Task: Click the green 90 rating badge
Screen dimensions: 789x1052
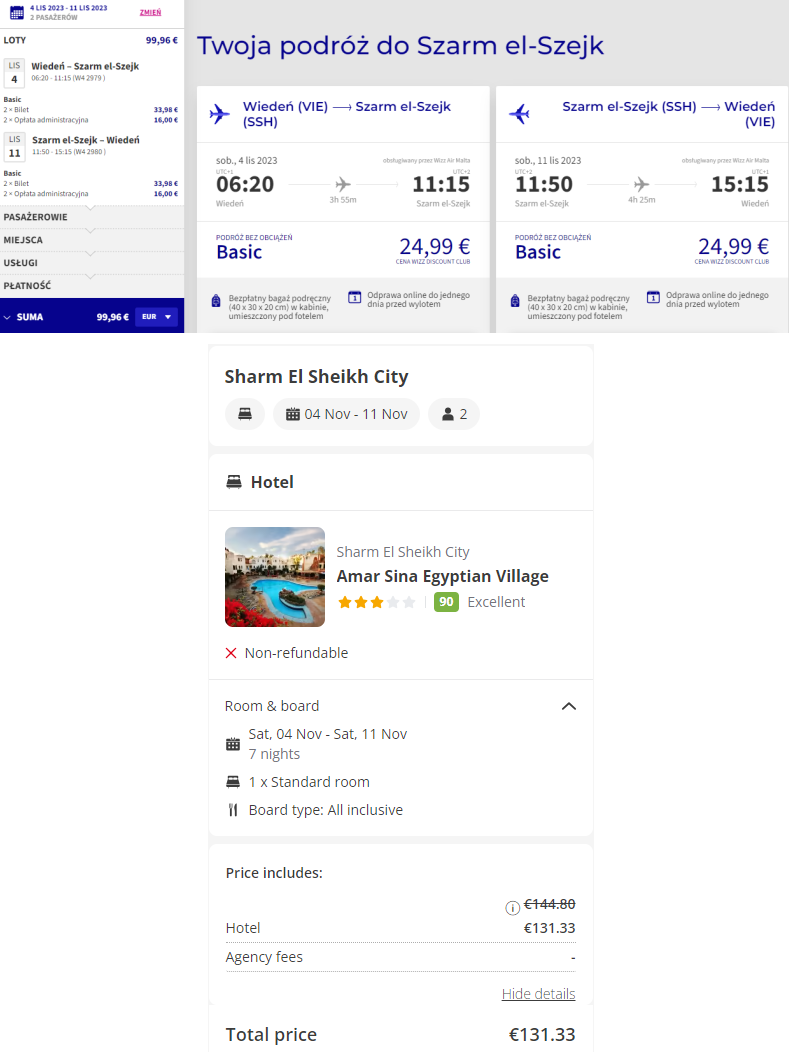Action: coord(446,602)
